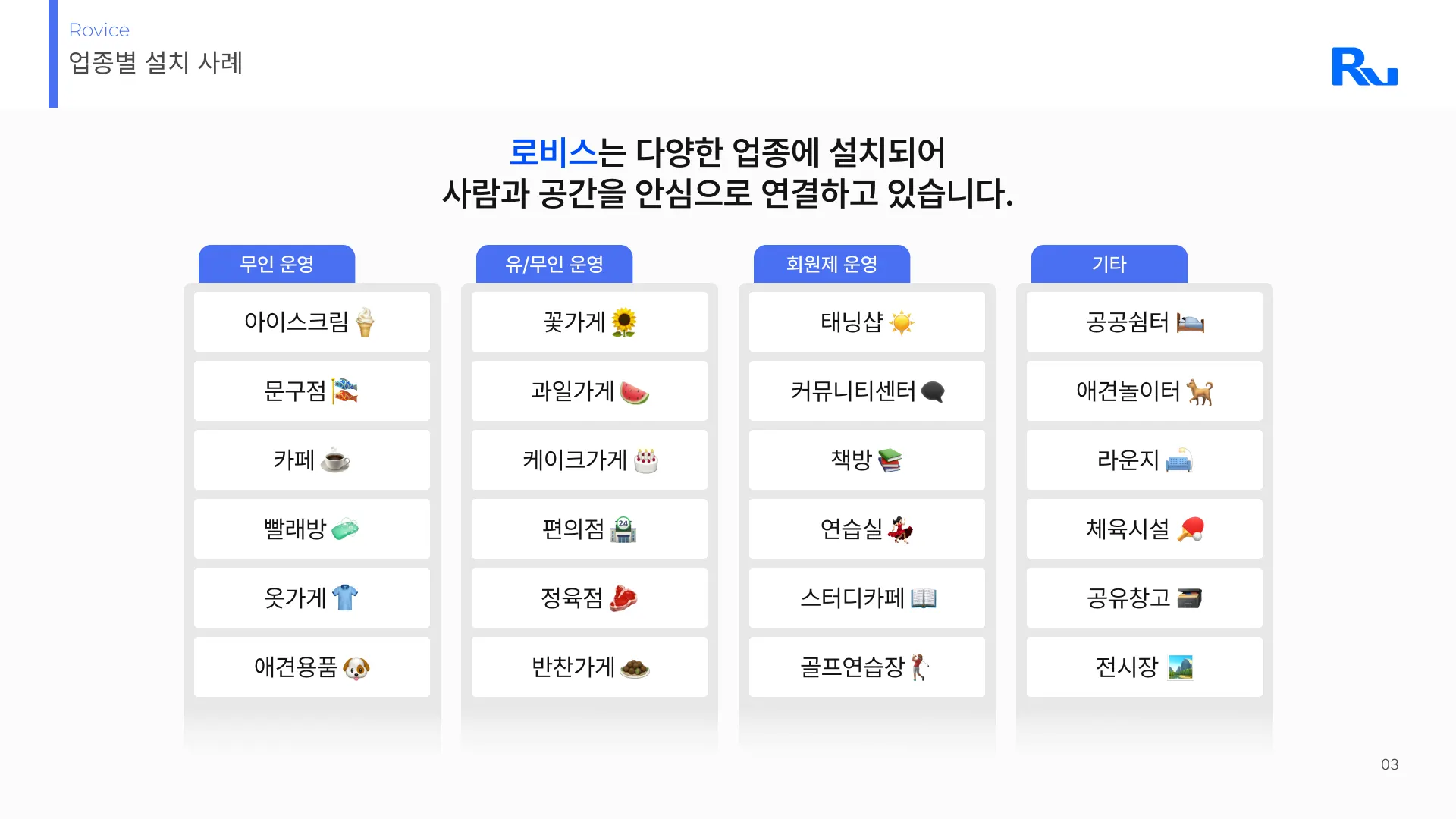Click the ping pong paddle emoji

point(1191,529)
